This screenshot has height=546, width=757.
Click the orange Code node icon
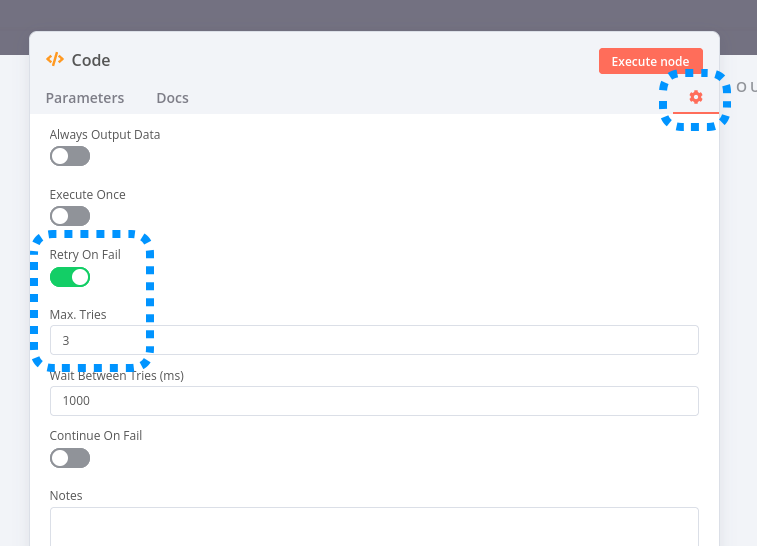click(55, 60)
